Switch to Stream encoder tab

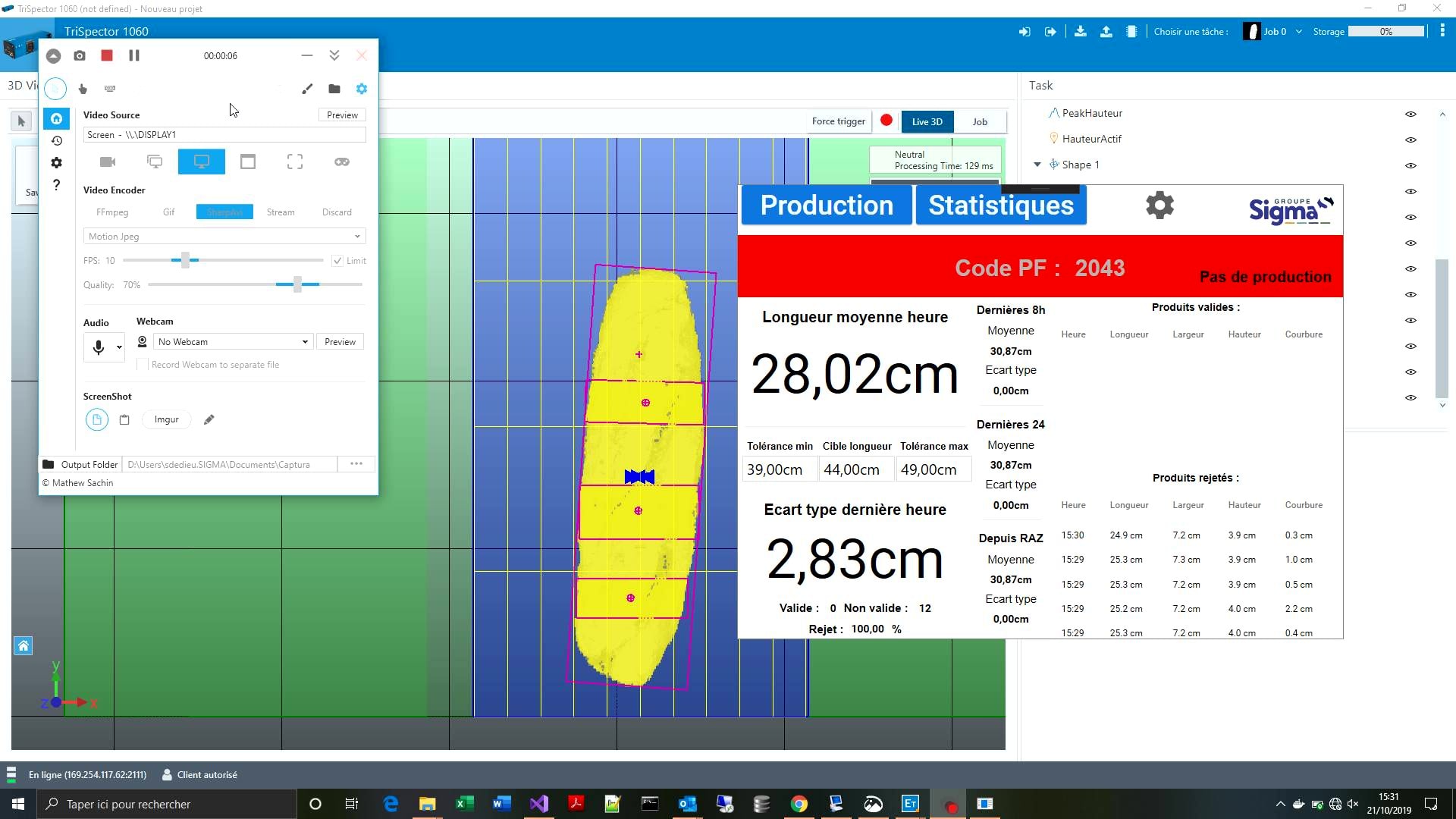pyautogui.click(x=281, y=212)
